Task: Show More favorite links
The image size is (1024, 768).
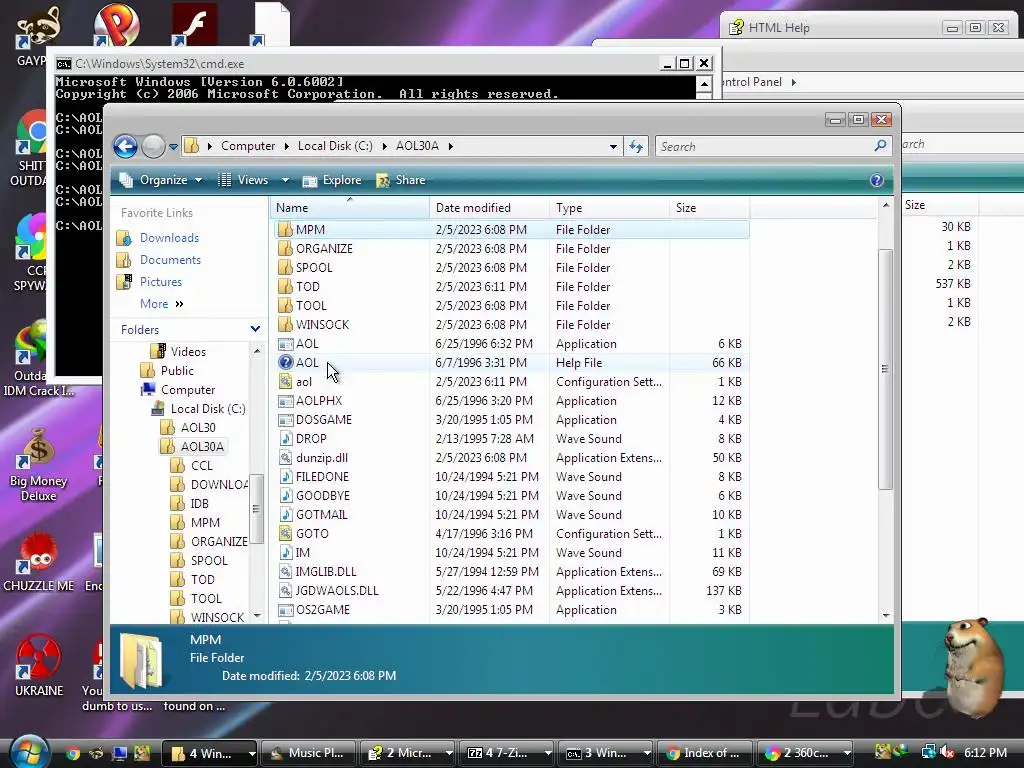Action: (161, 304)
